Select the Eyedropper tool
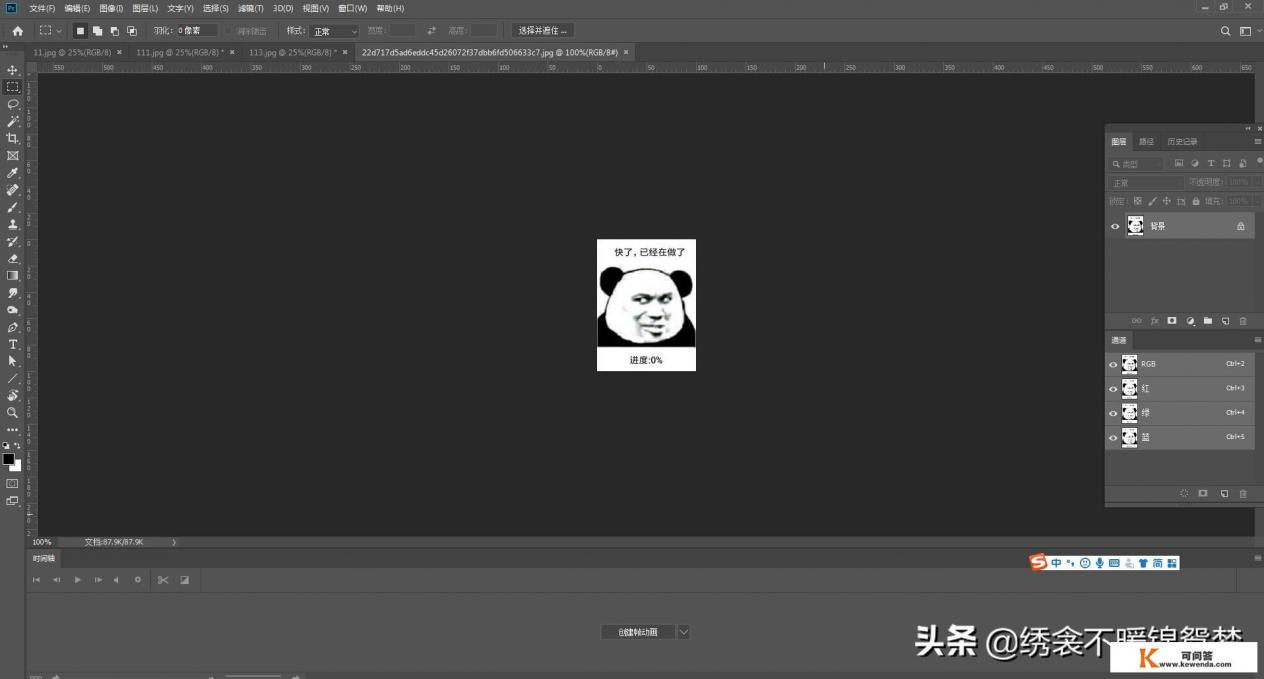This screenshot has width=1264, height=679. pos(12,173)
